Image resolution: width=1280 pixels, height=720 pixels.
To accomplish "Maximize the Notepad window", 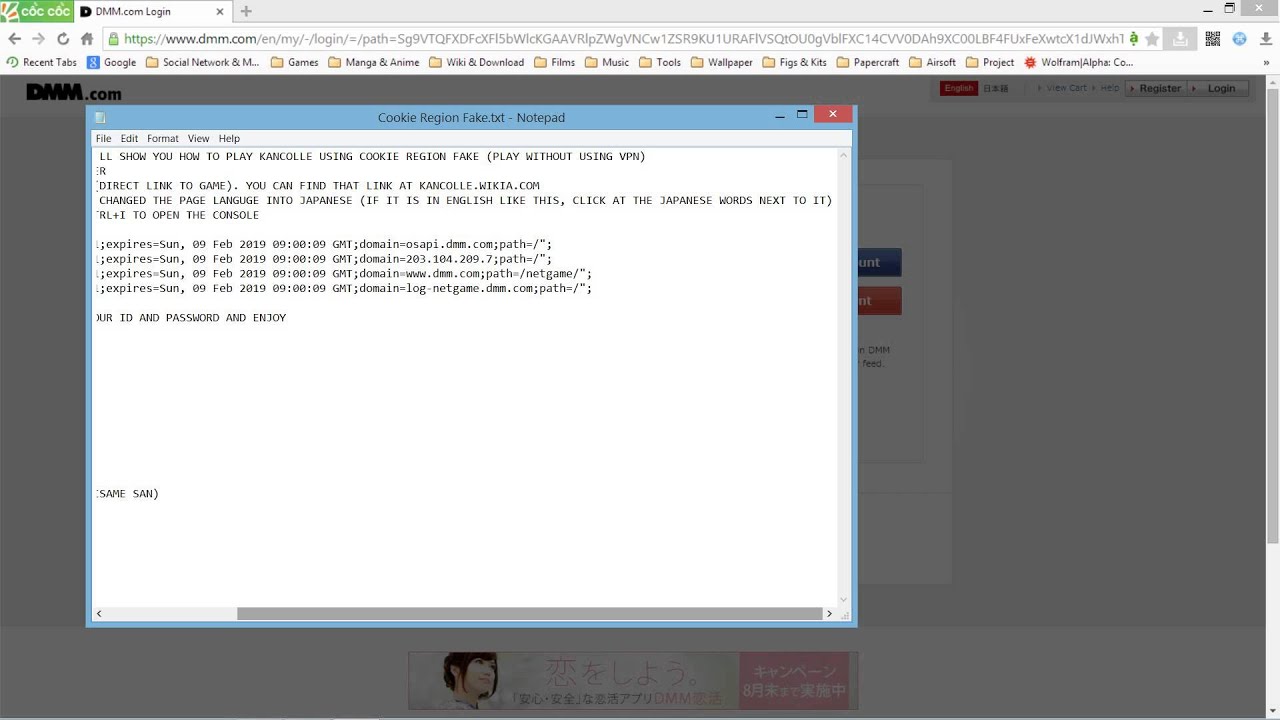I will click(802, 116).
